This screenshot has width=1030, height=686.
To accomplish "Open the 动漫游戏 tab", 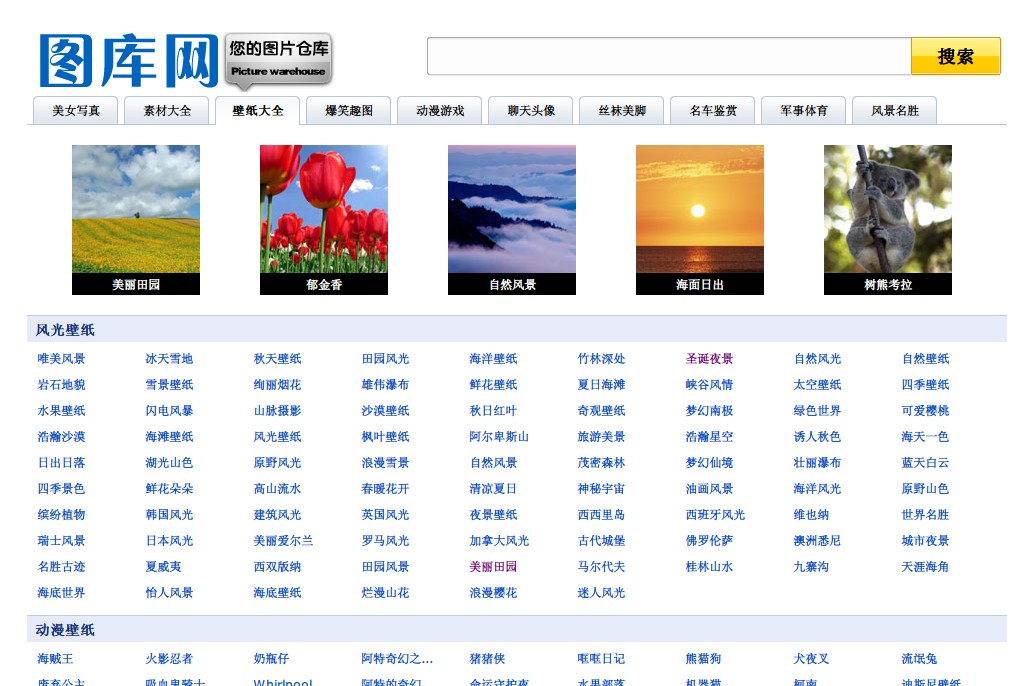I will point(440,110).
